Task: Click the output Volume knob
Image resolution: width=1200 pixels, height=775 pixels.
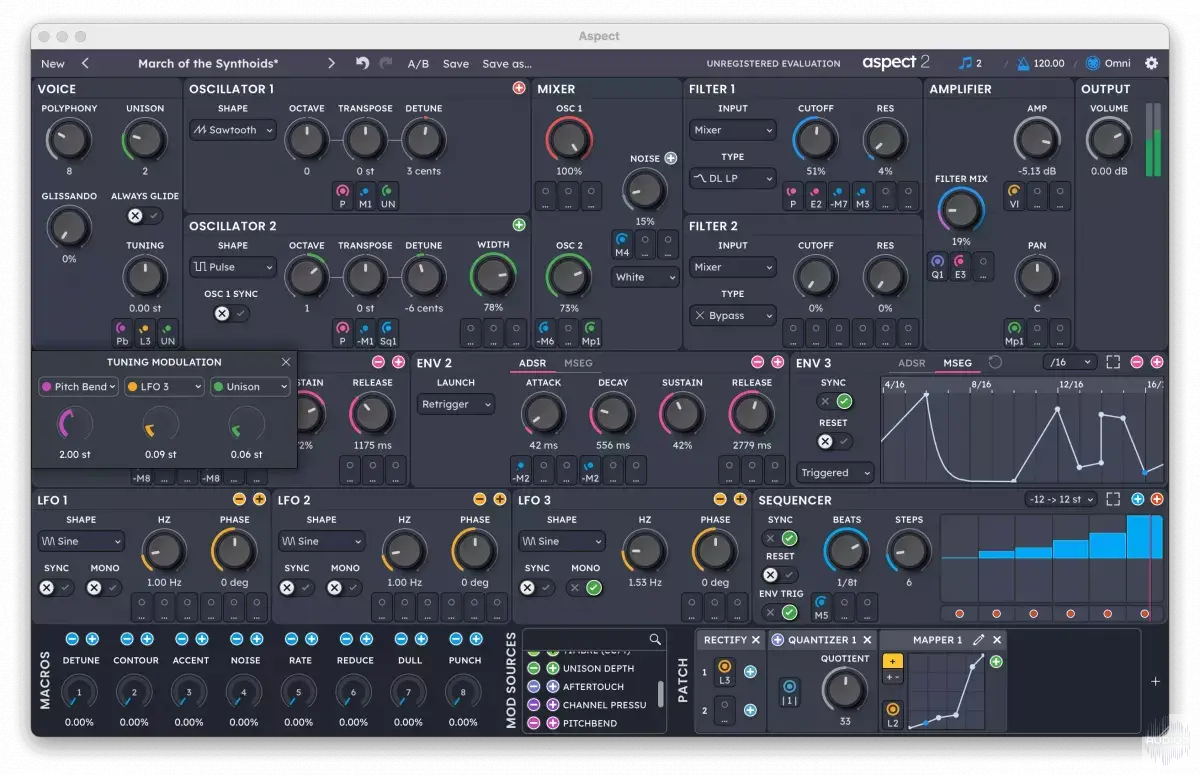Action: [x=1109, y=140]
